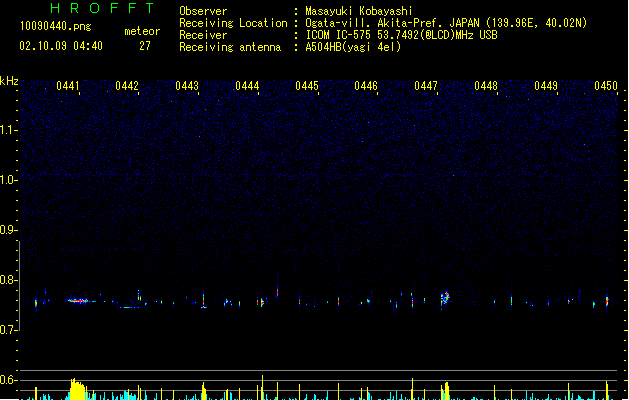Click the 0447 time marker

coord(426,86)
